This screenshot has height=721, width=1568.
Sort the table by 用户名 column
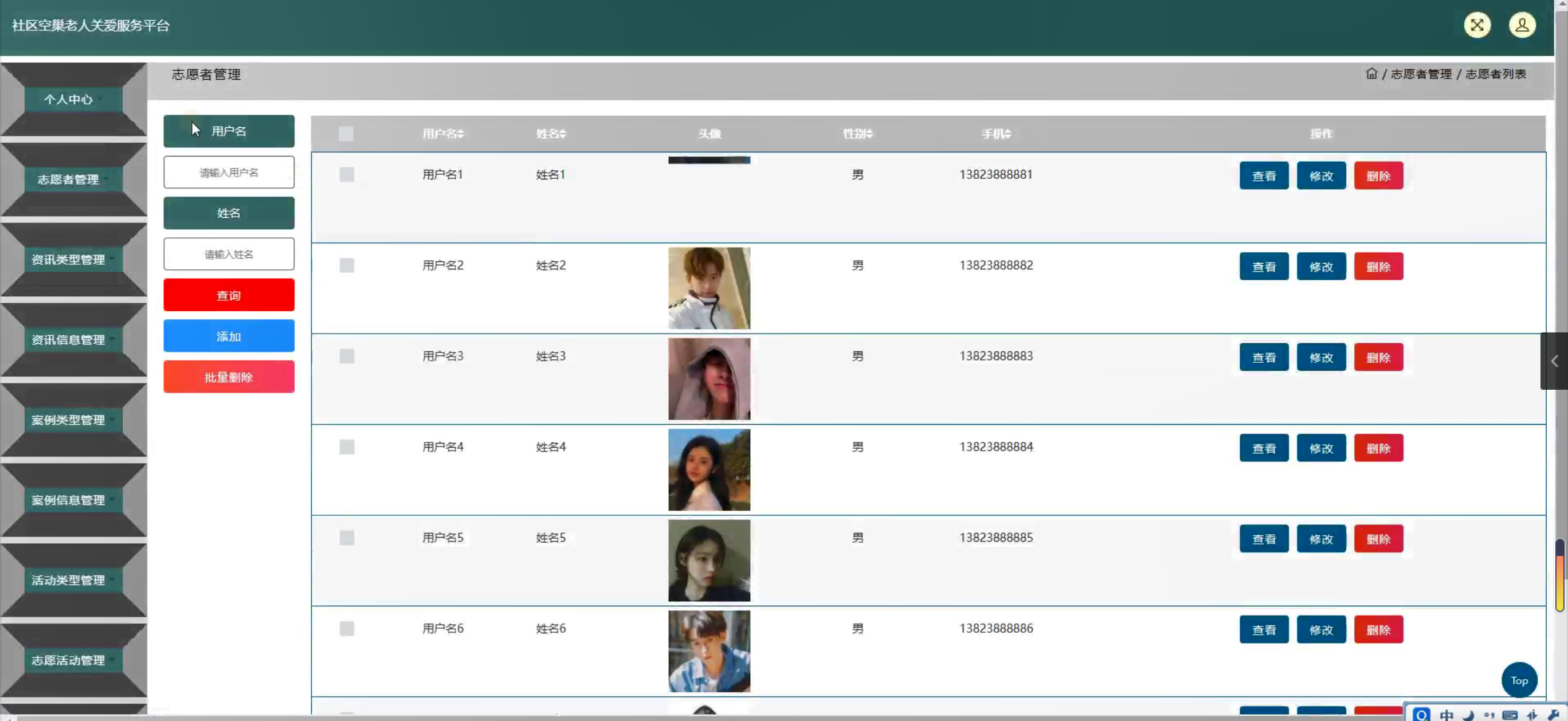pos(443,134)
